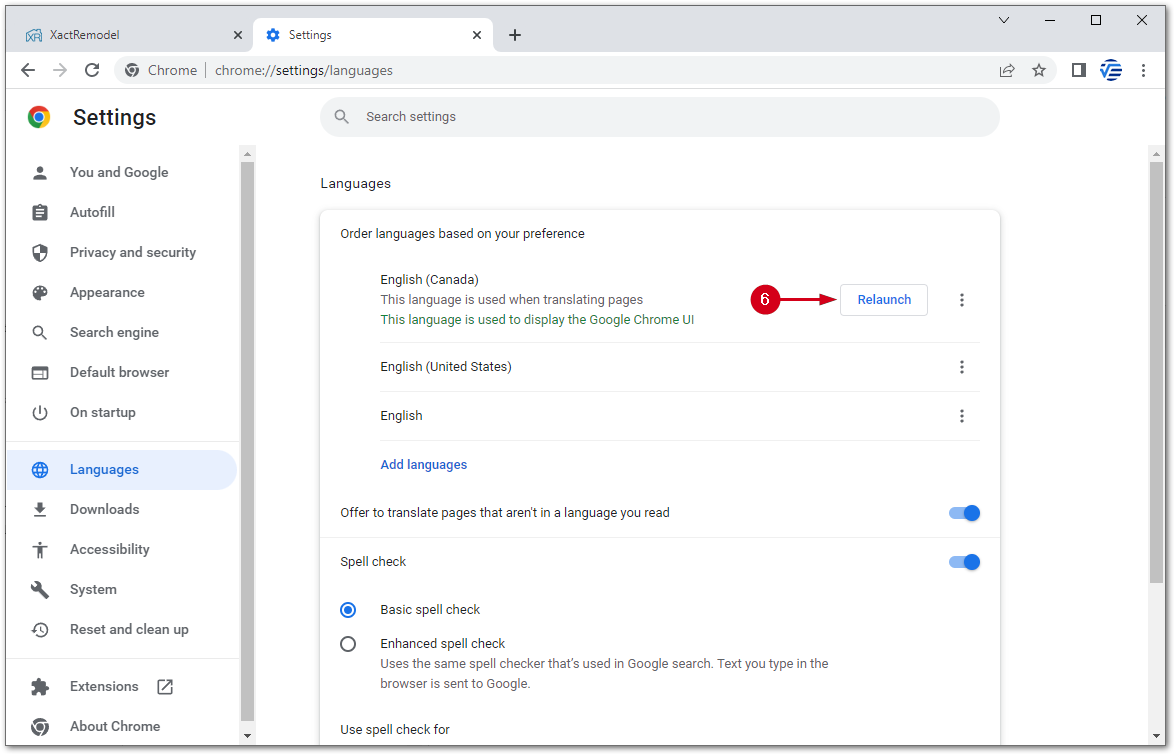The height and width of the screenshot is (755, 1175).
Task: Open a new tab with plus icon
Action: [x=515, y=35]
